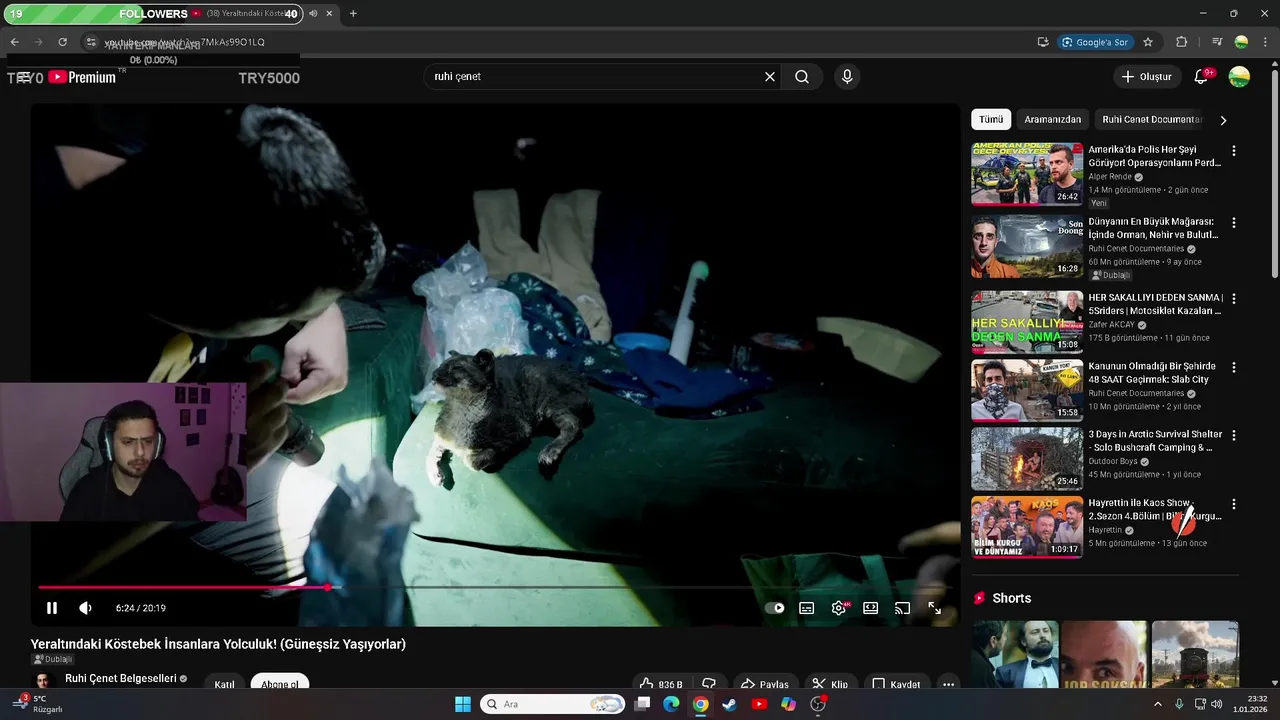Viewport: 1280px width, 720px height.
Task: Open a new browser tab with plus
Action: [353, 14]
